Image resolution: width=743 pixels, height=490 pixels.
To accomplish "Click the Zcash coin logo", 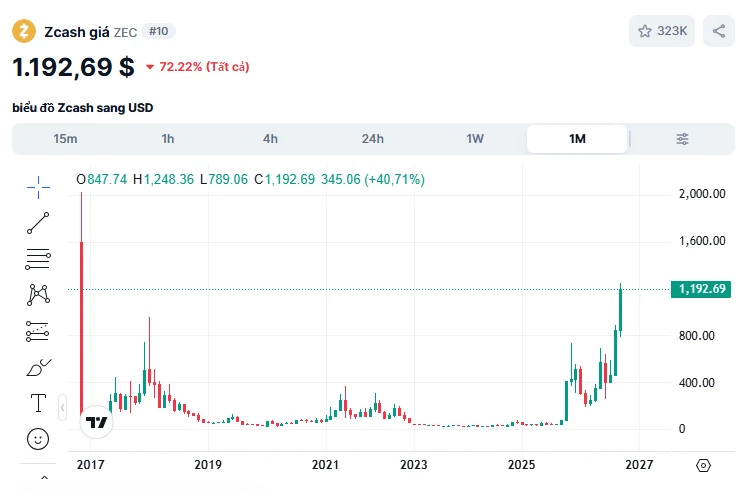I will [24, 31].
